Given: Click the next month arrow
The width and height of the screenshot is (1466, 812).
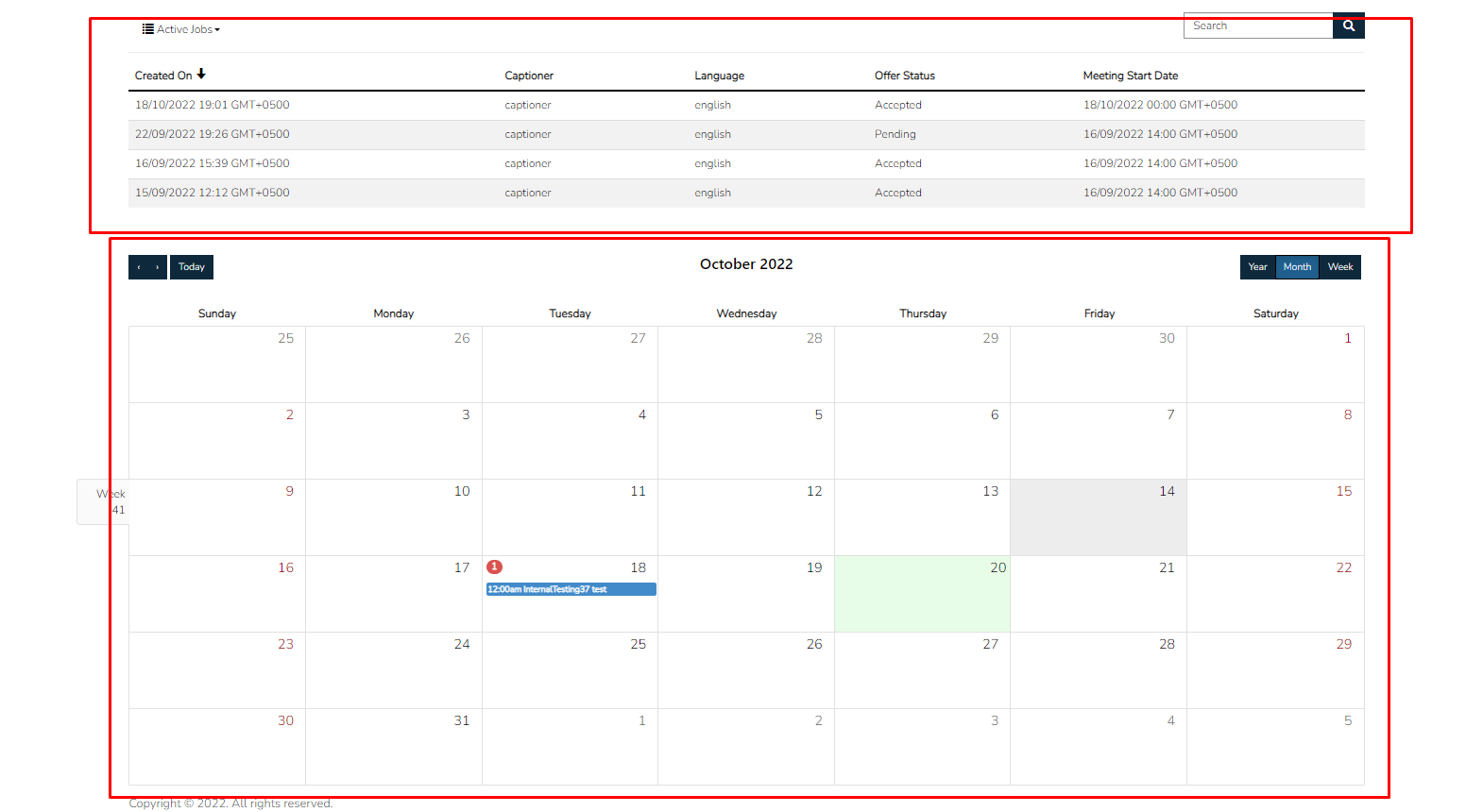Looking at the screenshot, I should [158, 267].
